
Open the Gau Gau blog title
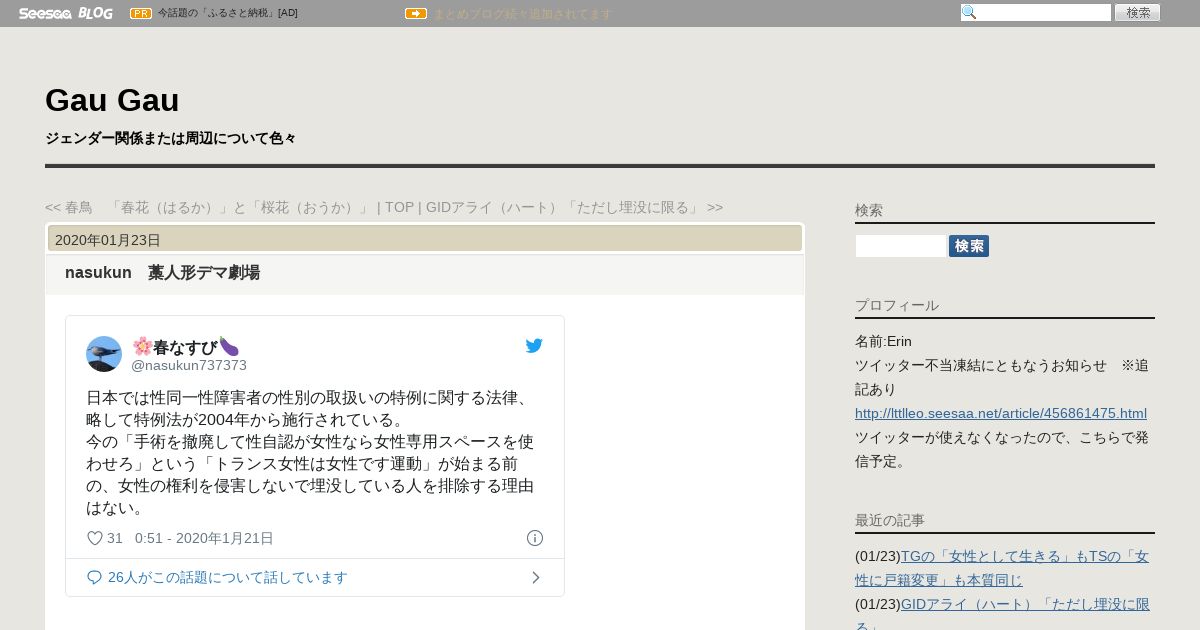pyautogui.click(x=112, y=100)
